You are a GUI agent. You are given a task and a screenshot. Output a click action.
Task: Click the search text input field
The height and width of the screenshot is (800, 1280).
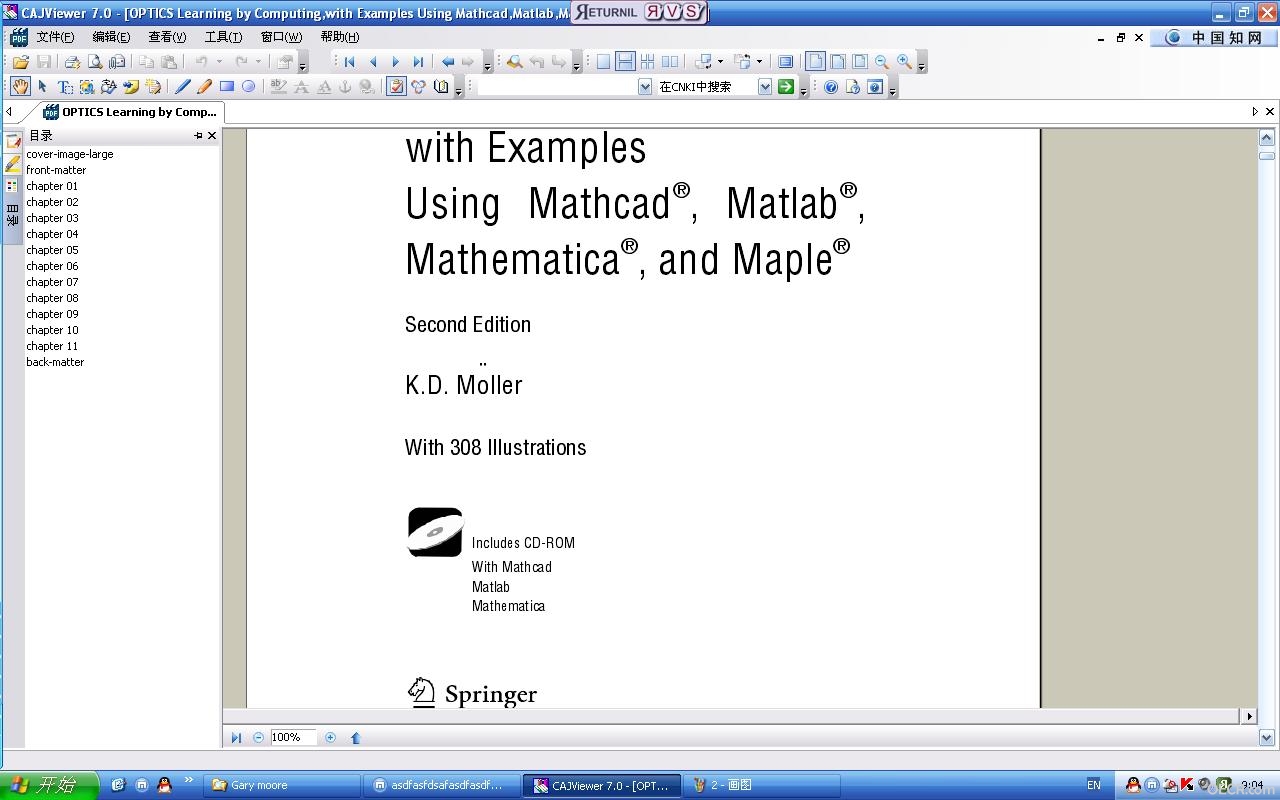557,87
